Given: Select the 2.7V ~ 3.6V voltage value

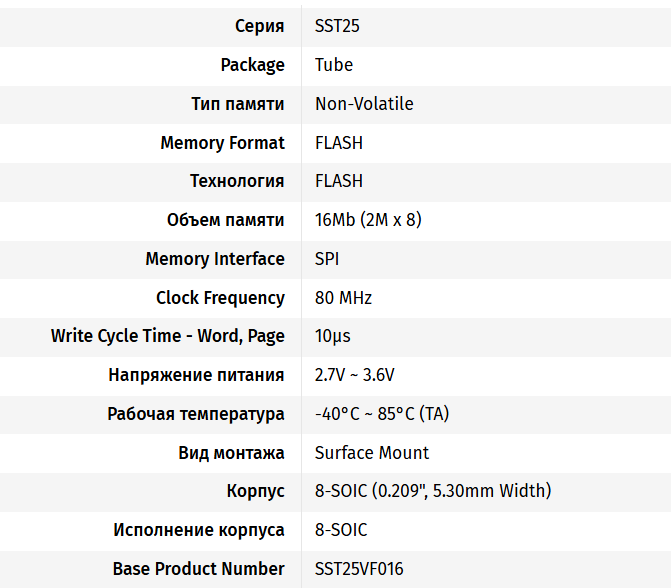Looking at the screenshot, I should (355, 375).
